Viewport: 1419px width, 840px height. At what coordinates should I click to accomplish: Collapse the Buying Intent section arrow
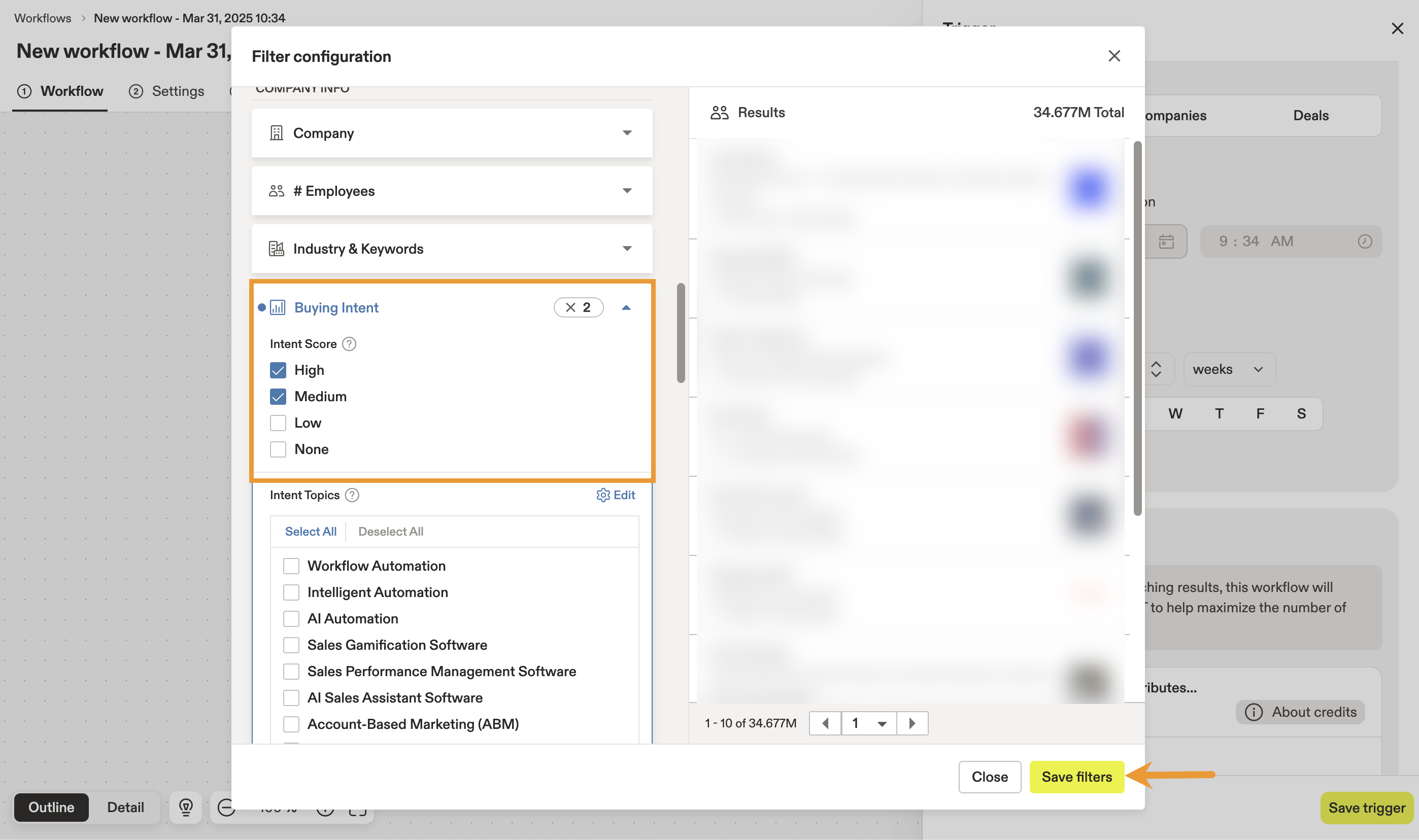click(626, 307)
